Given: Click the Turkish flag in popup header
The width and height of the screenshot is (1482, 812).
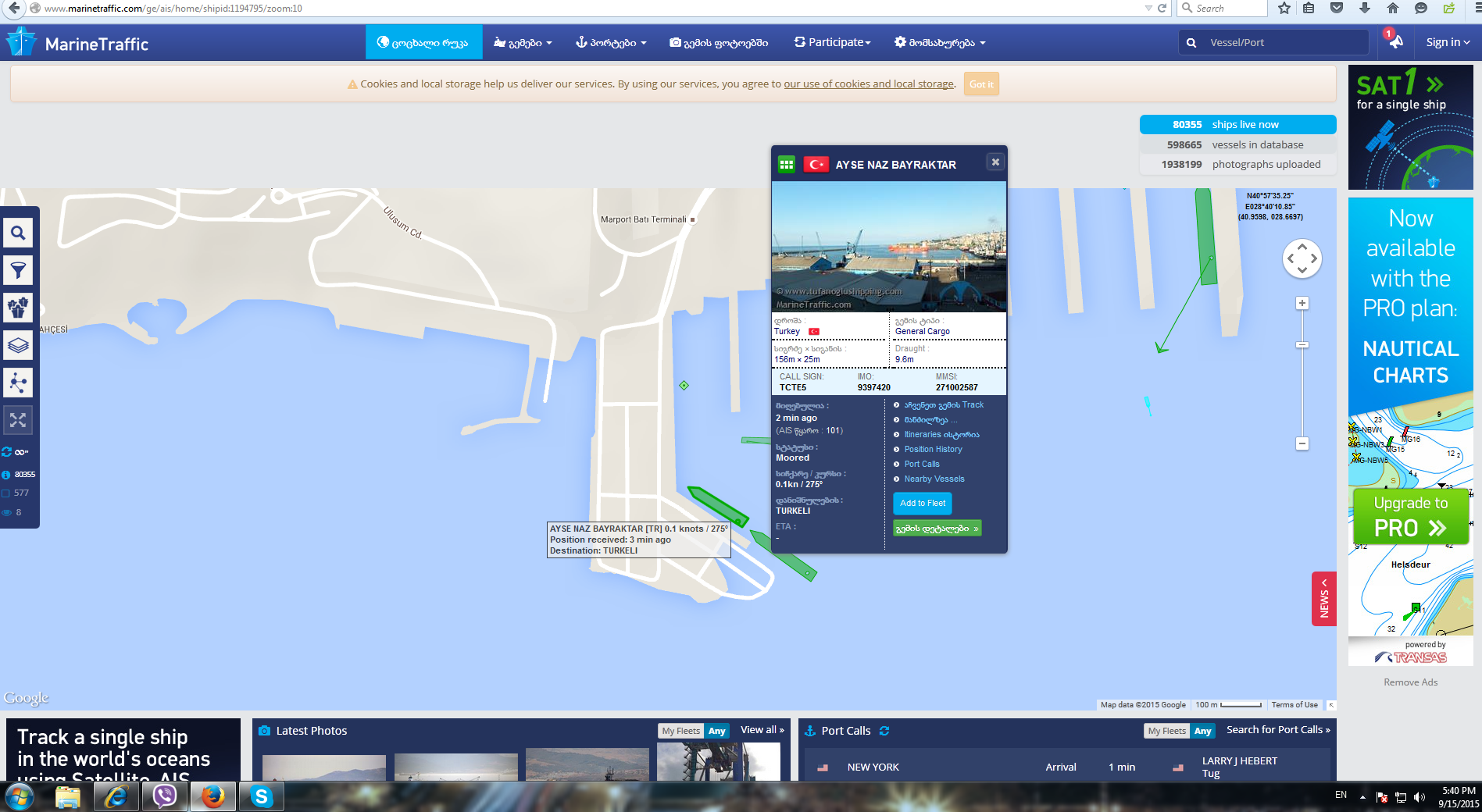Looking at the screenshot, I should [x=816, y=165].
